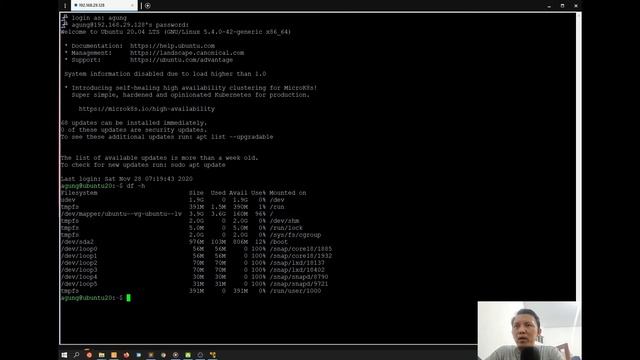Click the https://ubuntu.com/advantage text

(181, 60)
